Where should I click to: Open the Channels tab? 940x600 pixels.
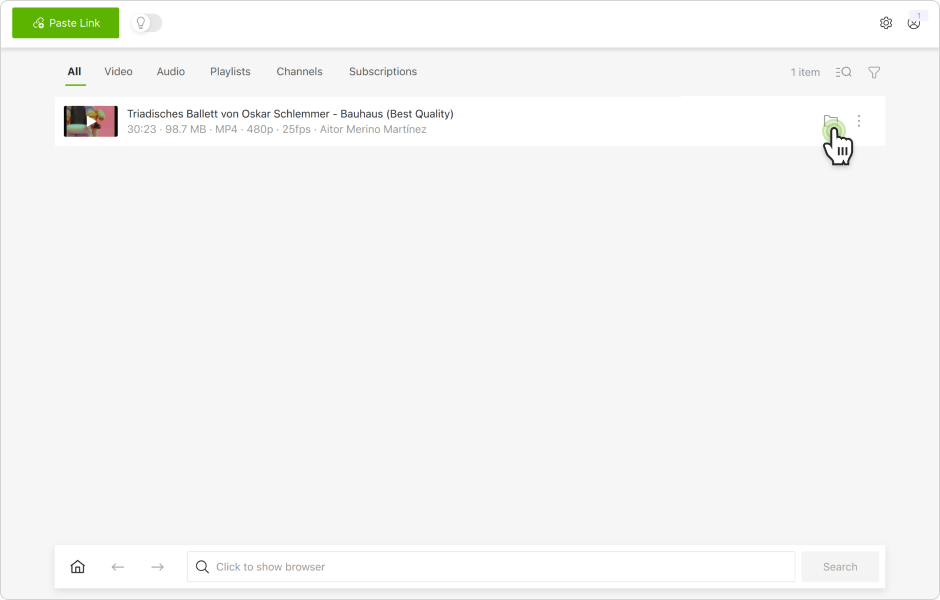pyautogui.click(x=299, y=71)
